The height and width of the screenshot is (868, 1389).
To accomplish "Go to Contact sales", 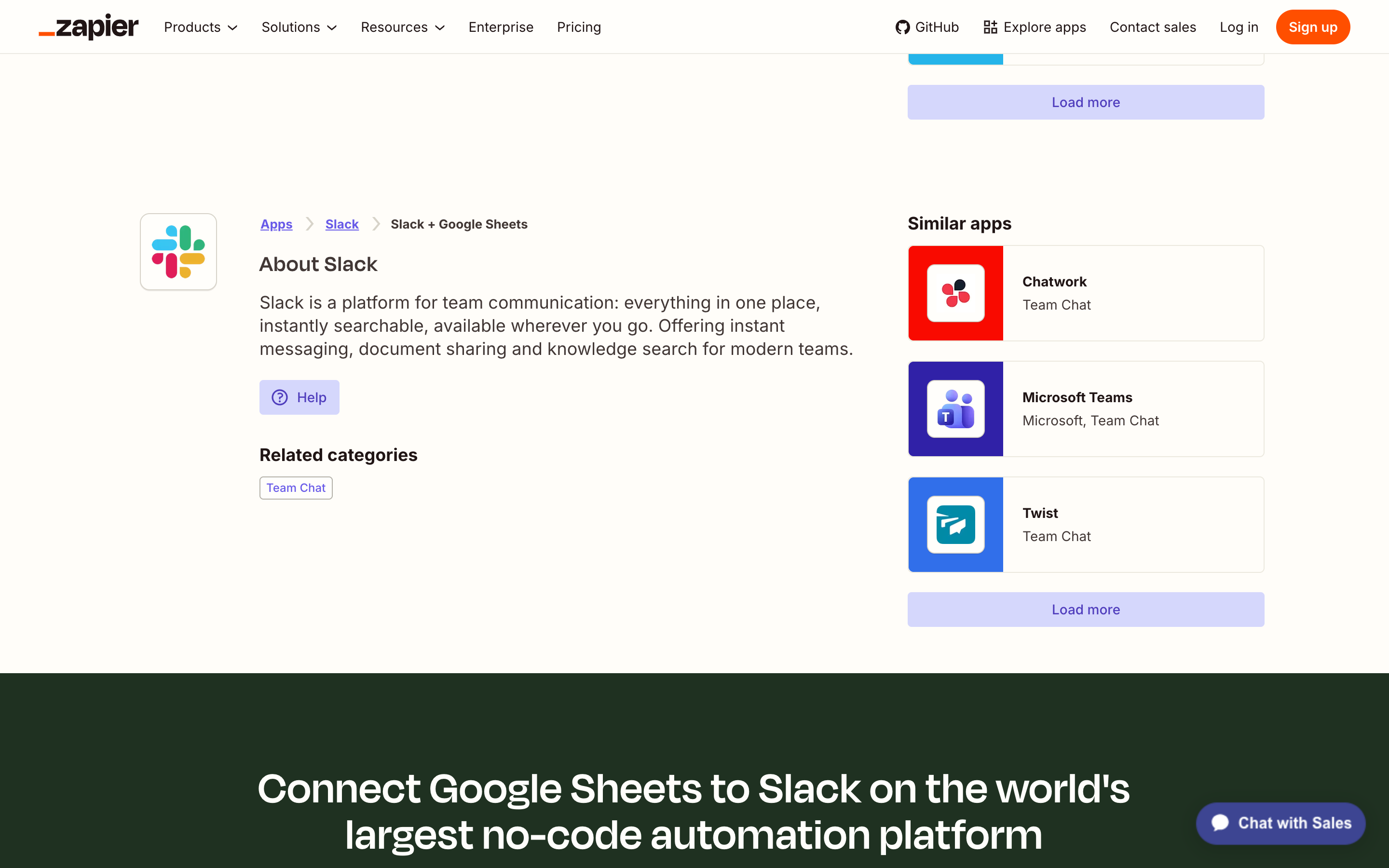I will 1153,27.
